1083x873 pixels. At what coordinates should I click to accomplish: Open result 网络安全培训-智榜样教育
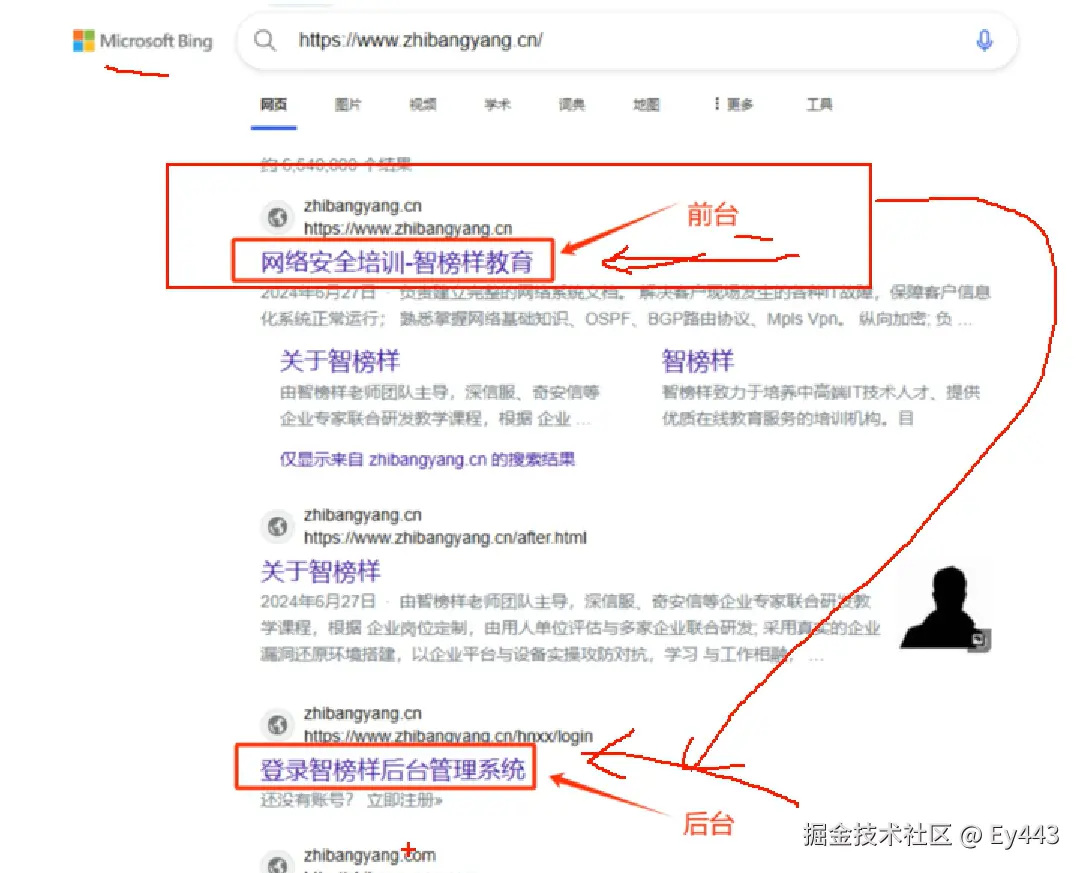[396, 262]
